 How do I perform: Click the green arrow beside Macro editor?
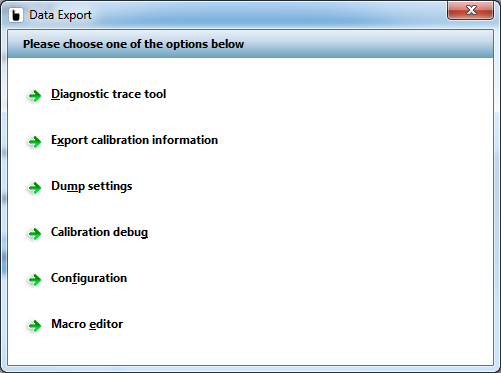(x=35, y=326)
